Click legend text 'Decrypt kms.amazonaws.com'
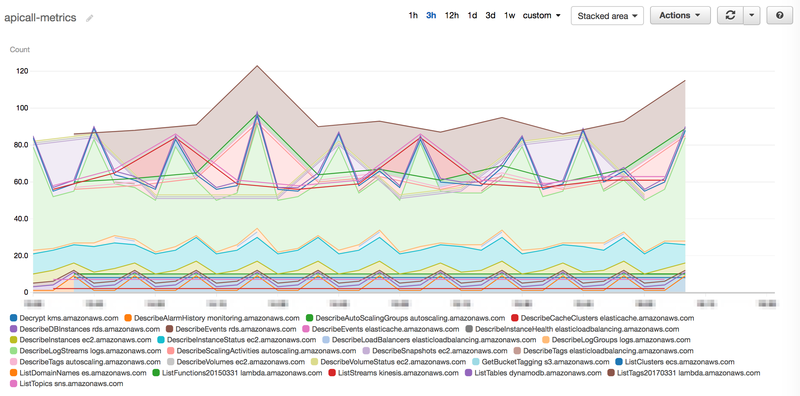Image resolution: width=800 pixels, height=396 pixels. tap(69, 318)
